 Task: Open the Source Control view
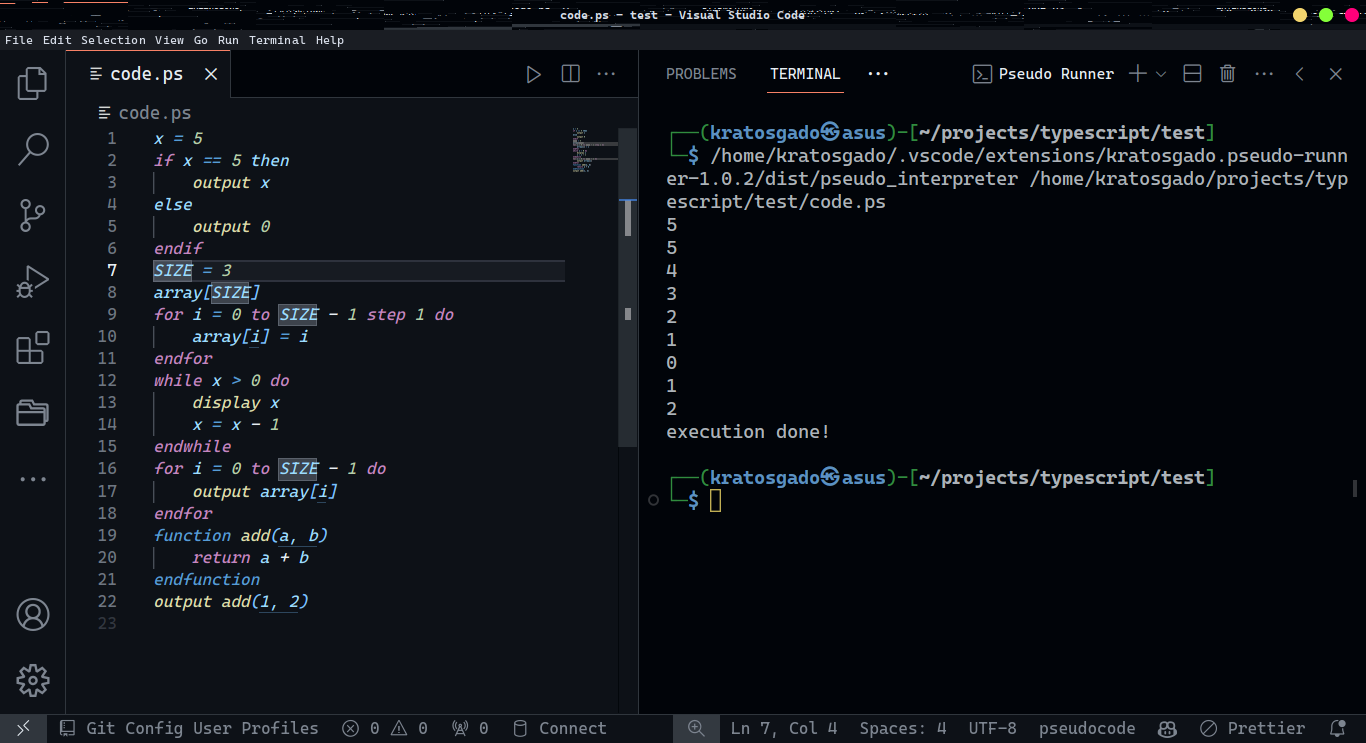pyautogui.click(x=32, y=215)
